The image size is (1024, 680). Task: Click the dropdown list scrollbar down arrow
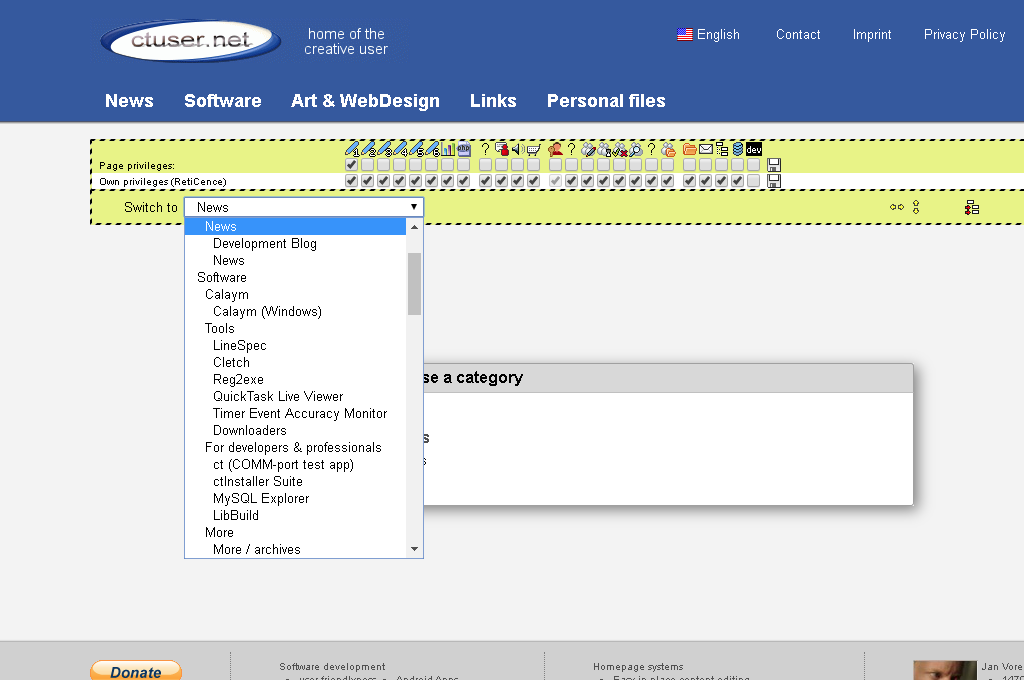414,549
